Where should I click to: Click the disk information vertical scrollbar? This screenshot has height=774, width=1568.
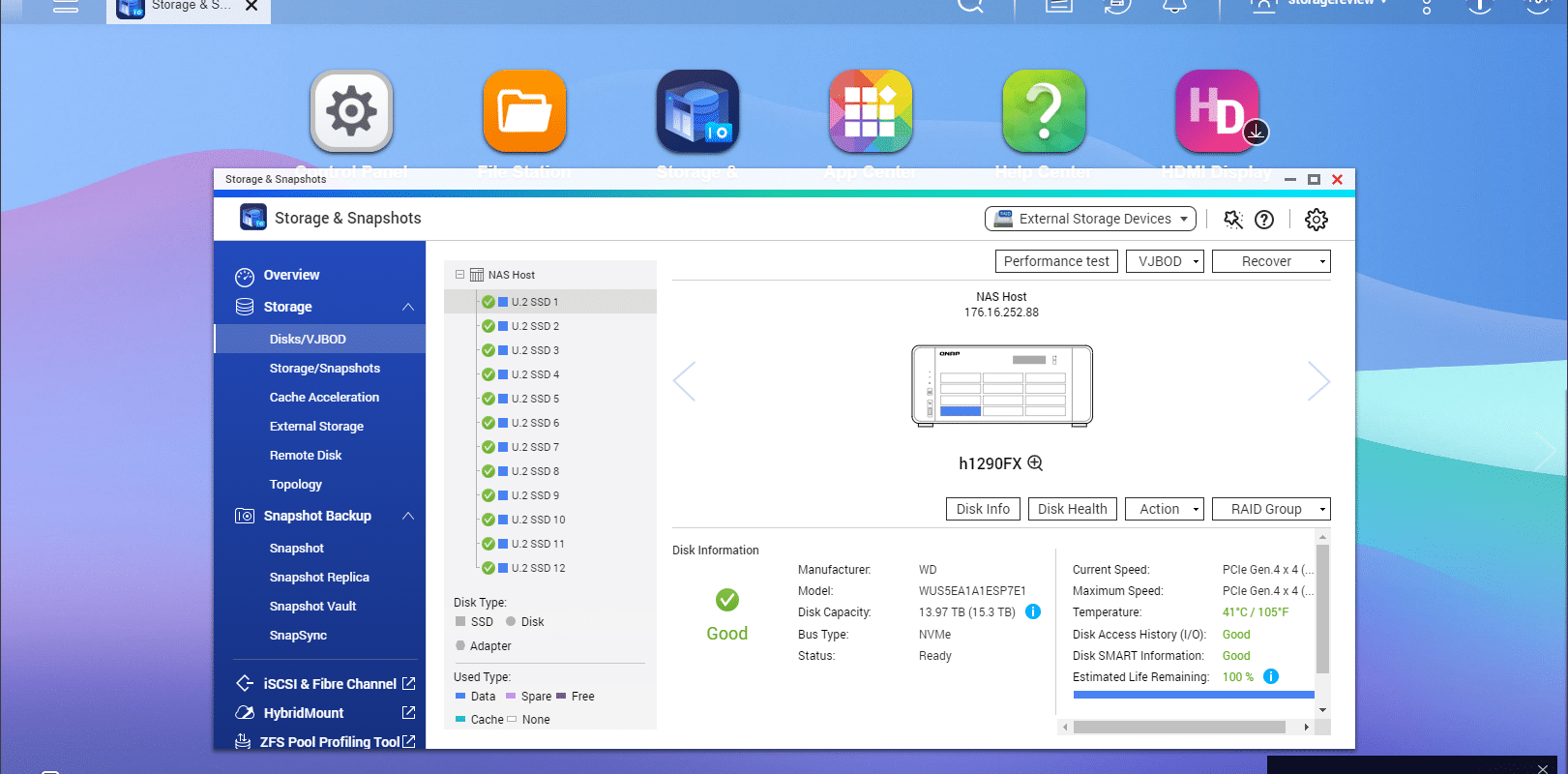(1322, 610)
